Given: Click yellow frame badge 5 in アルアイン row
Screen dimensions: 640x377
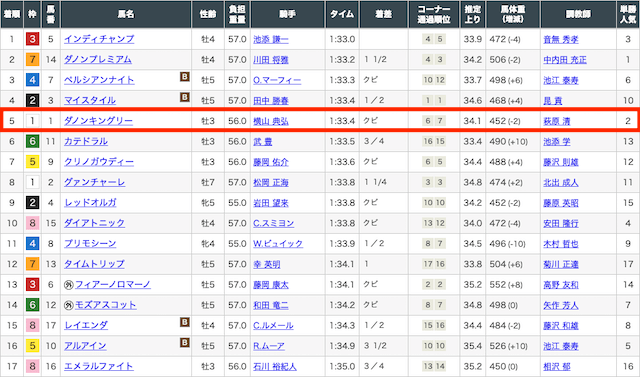Looking at the screenshot, I should pyautogui.click(x=32, y=346).
